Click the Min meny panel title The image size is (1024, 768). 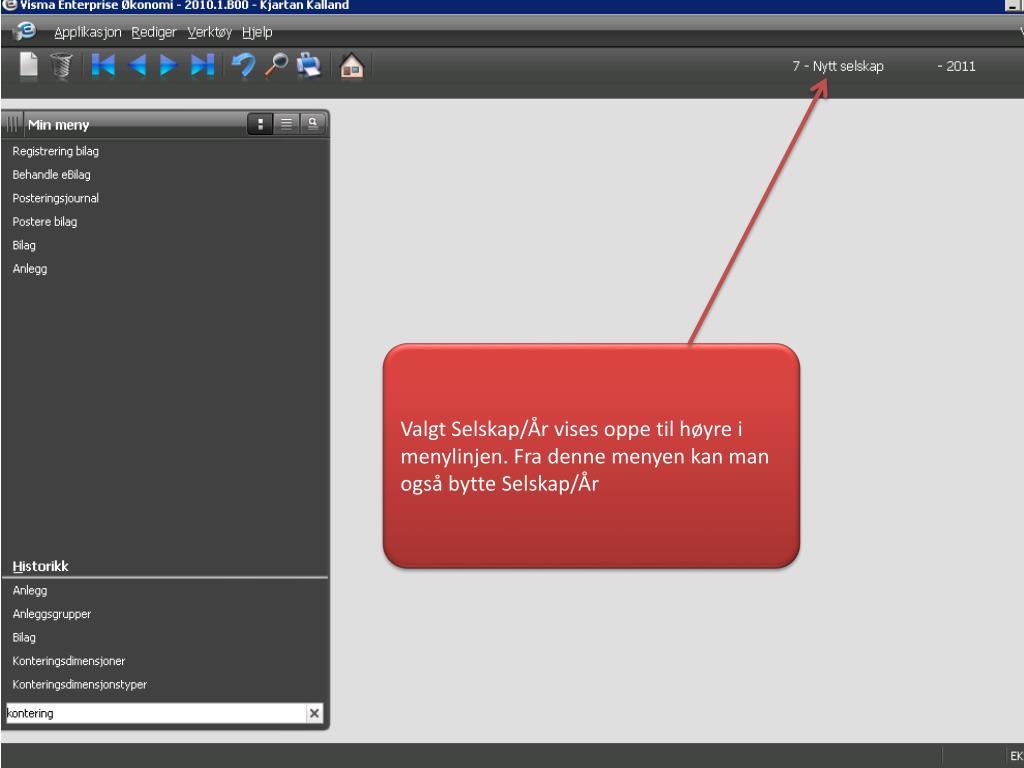59,124
